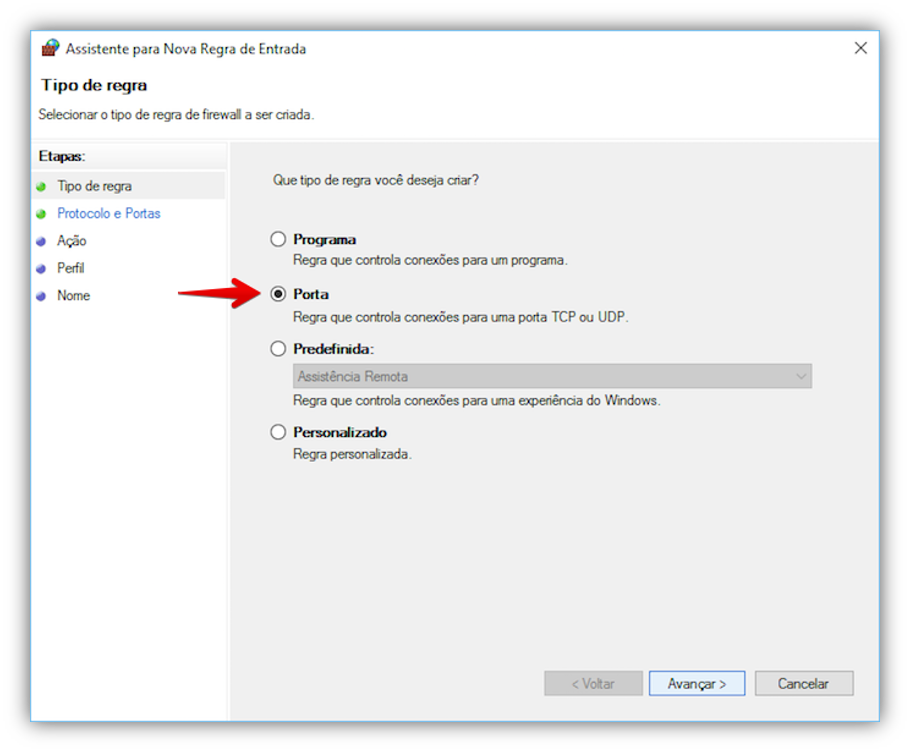
Task: Select the Nome step in the sidebar
Action: point(73,296)
